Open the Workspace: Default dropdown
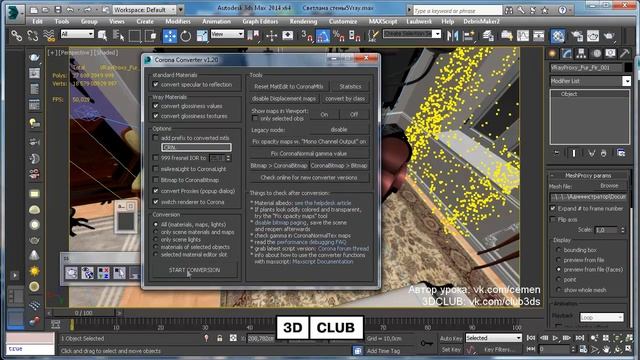 (144, 9)
